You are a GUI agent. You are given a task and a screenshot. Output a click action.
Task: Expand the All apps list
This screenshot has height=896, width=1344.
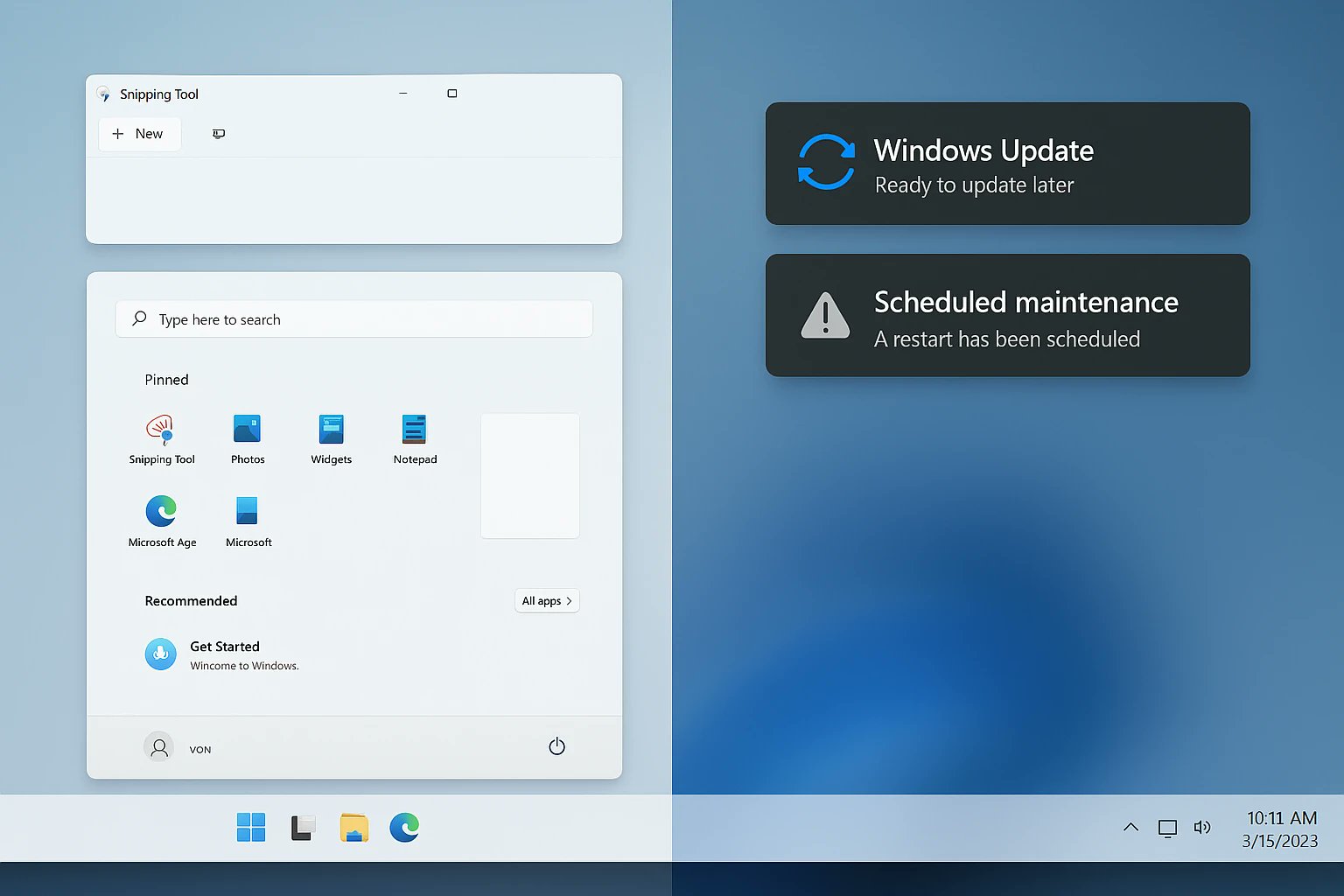click(547, 601)
